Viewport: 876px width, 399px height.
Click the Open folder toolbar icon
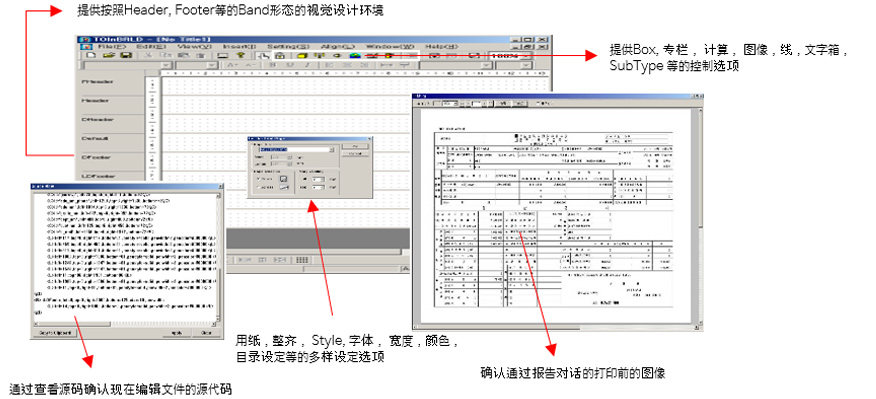108,55
